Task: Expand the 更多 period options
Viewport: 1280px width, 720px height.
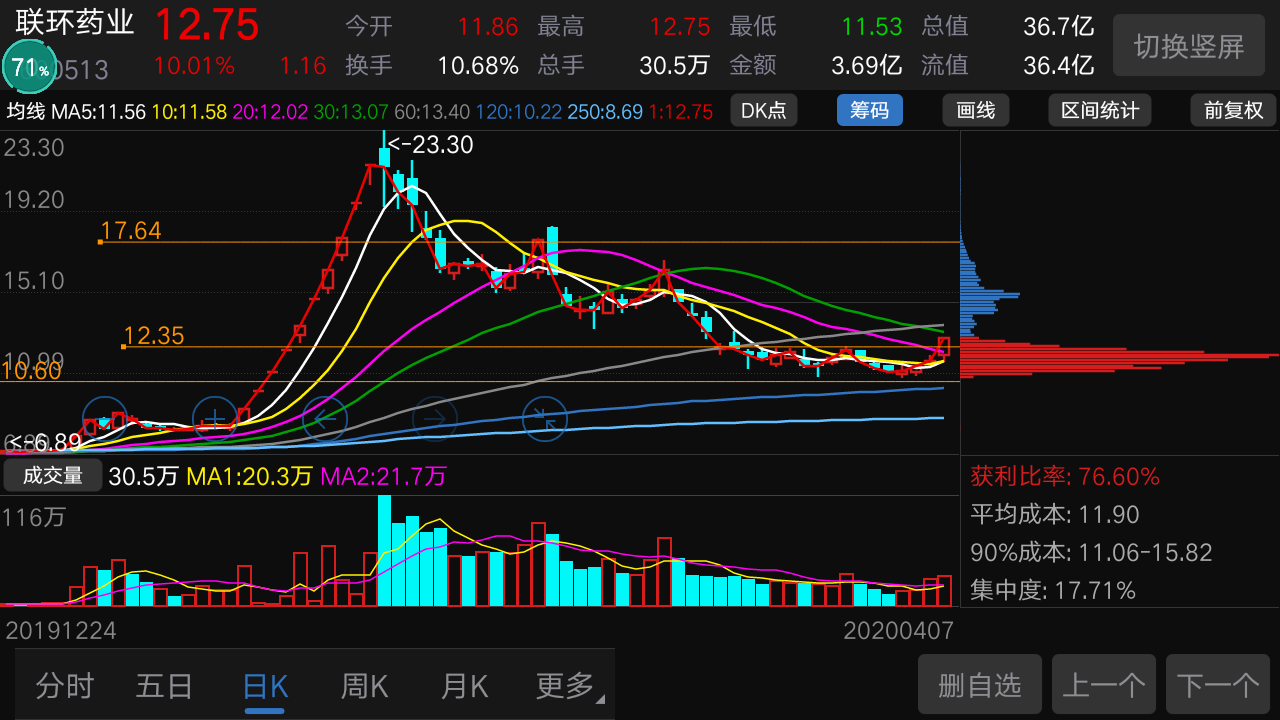Action: point(568,686)
